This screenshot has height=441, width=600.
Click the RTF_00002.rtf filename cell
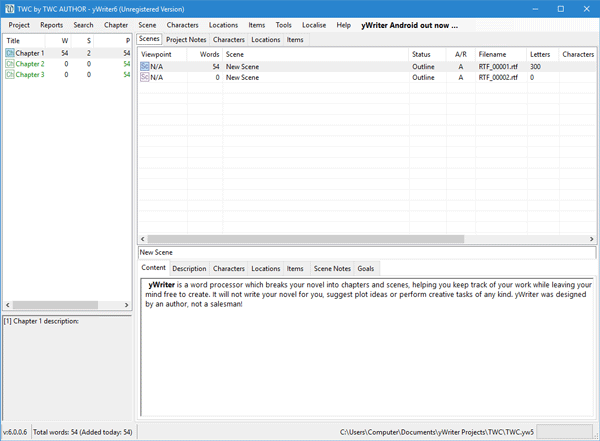[x=498, y=77]
